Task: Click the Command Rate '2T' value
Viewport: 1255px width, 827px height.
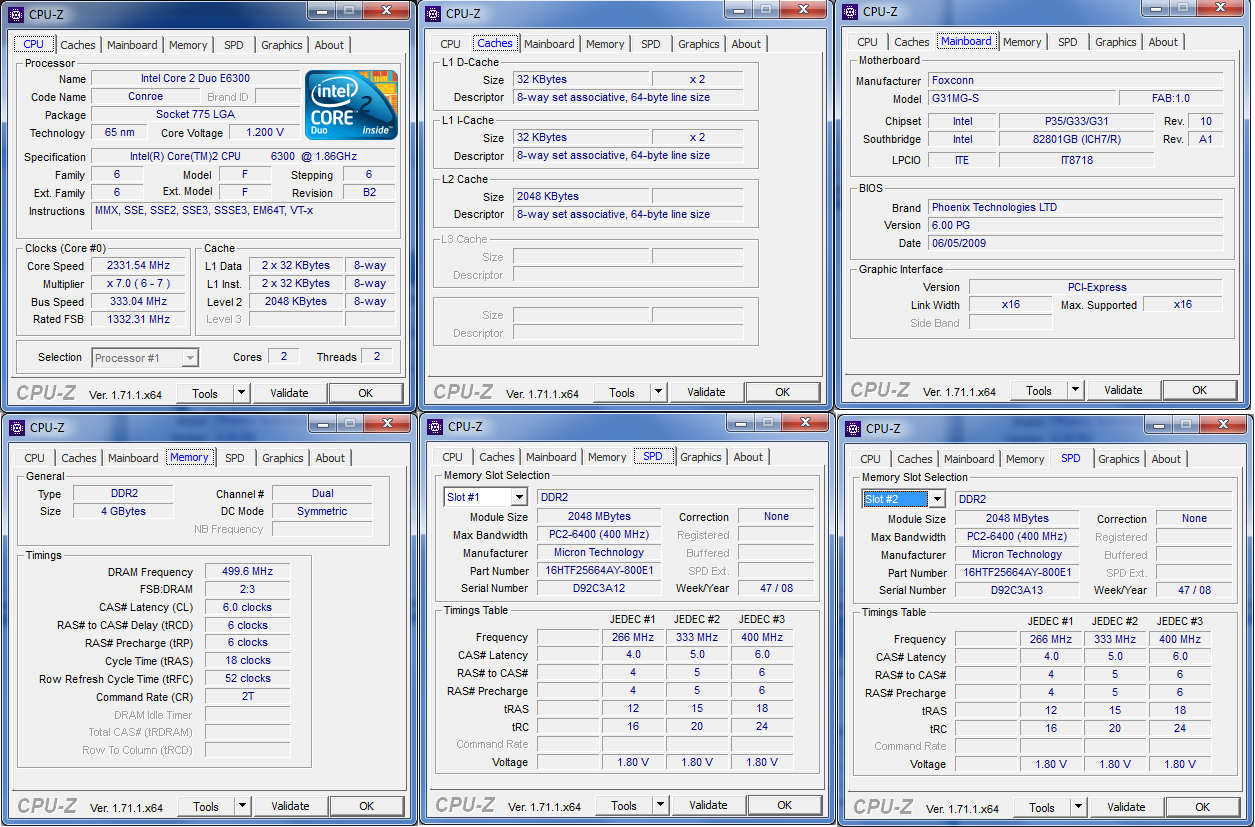Action: pyautogui.click(x=247, y=697)
